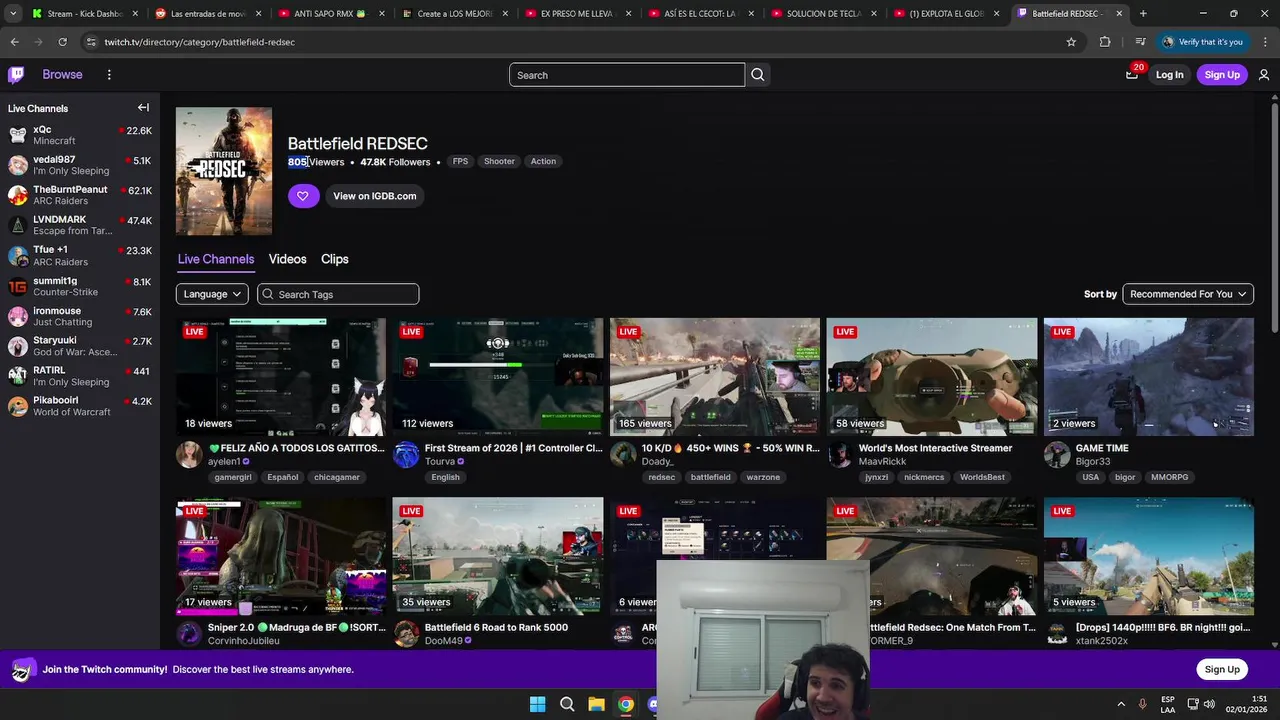Click the Log In button

coord(1169,75)
